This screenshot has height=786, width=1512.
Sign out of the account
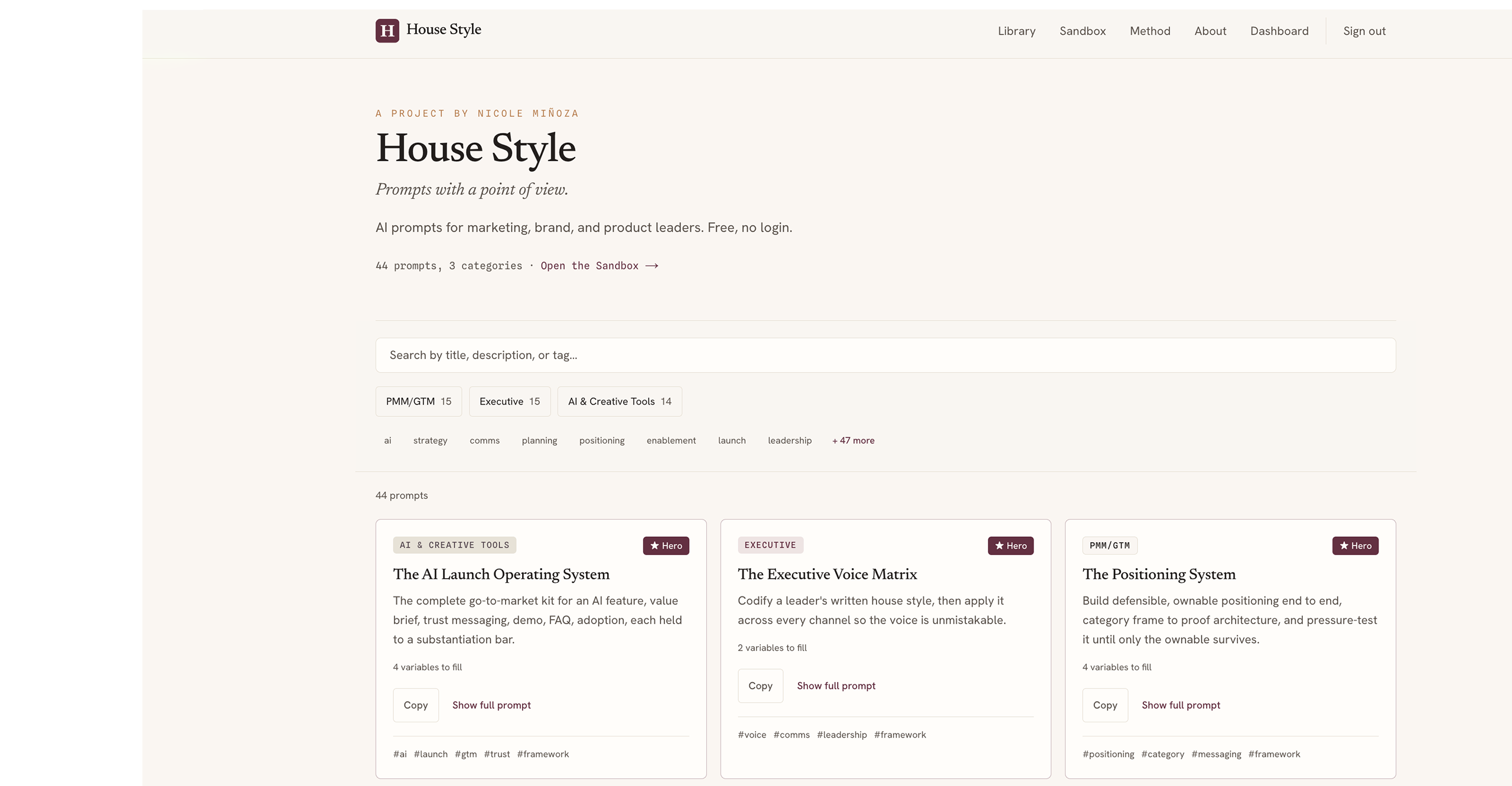click(1364, 31)
